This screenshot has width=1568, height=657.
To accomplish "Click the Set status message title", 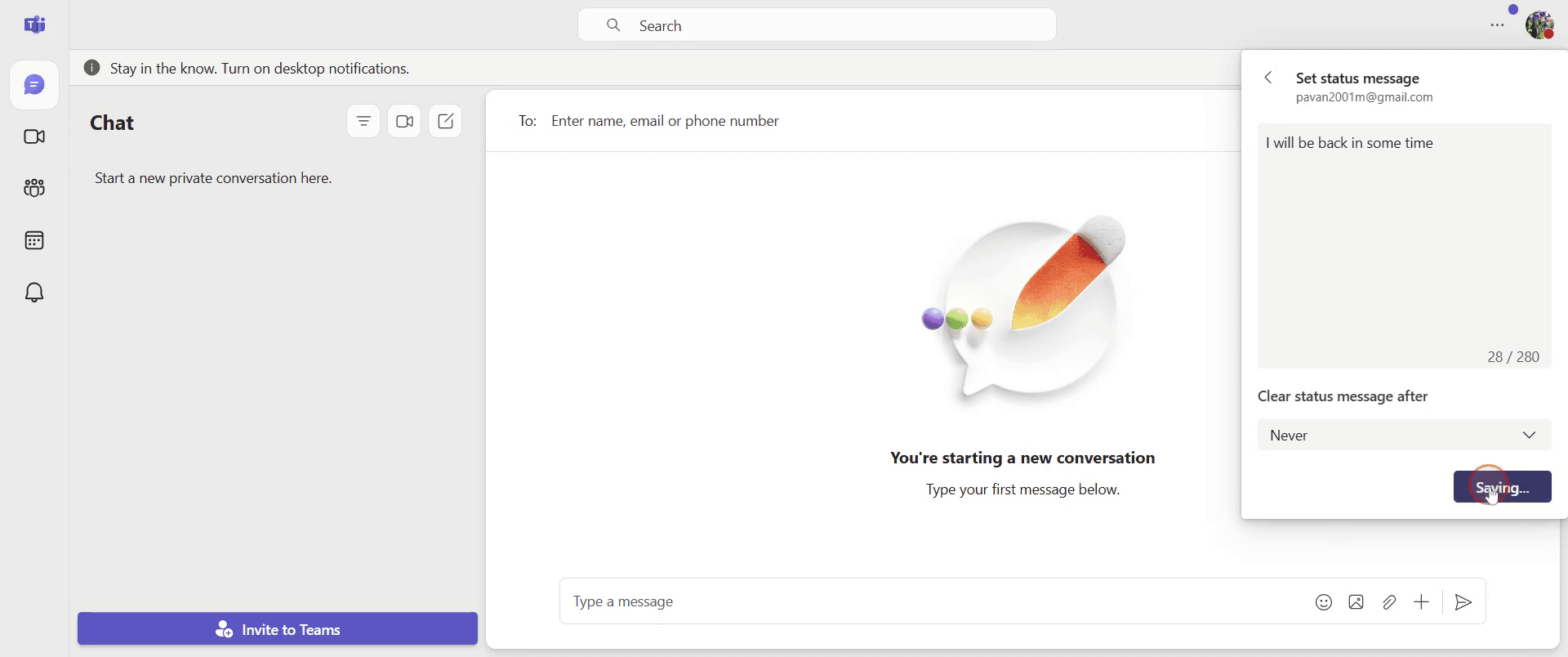I will point(1357,78).
